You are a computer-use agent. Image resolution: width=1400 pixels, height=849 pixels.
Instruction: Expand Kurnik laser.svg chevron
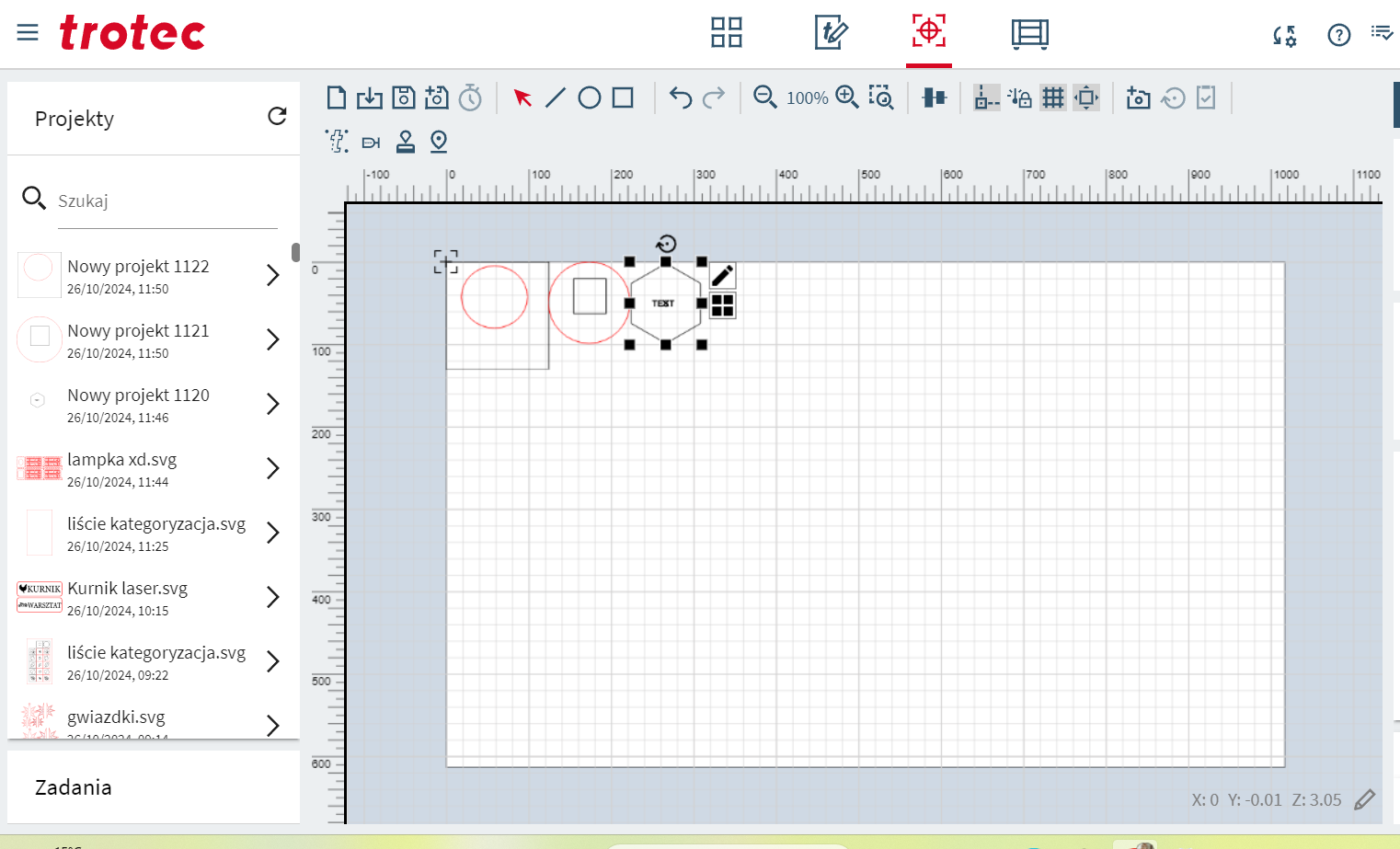click(272, 597)
